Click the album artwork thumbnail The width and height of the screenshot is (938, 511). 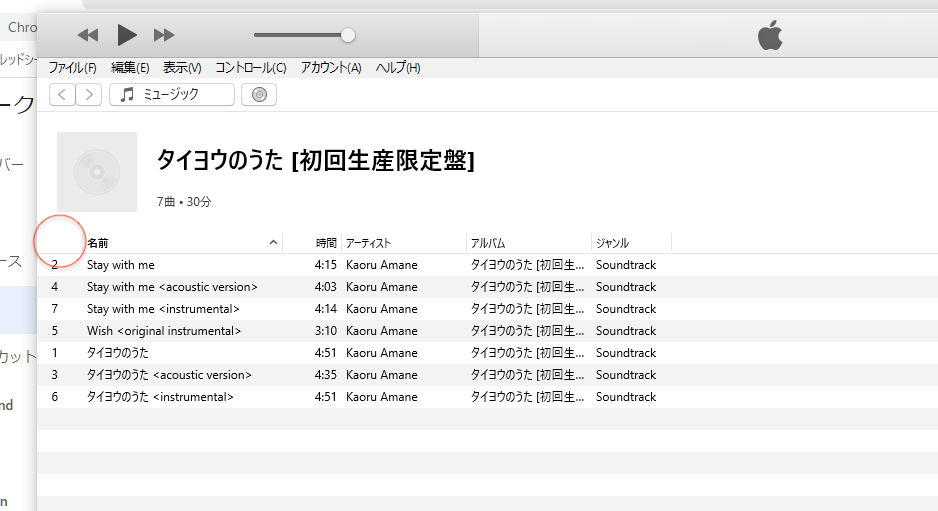pos(97,172)
